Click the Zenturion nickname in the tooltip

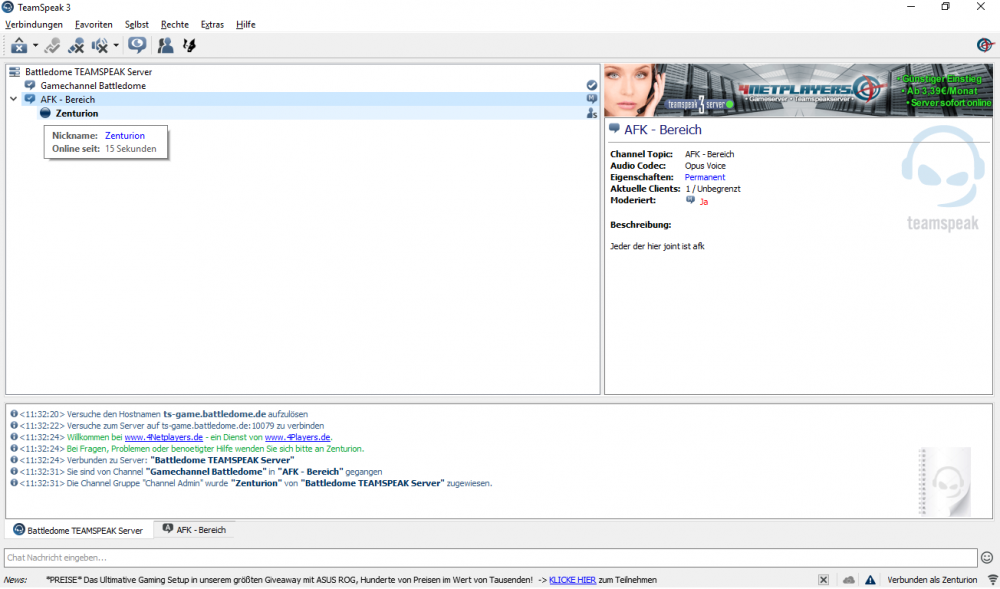125,136
